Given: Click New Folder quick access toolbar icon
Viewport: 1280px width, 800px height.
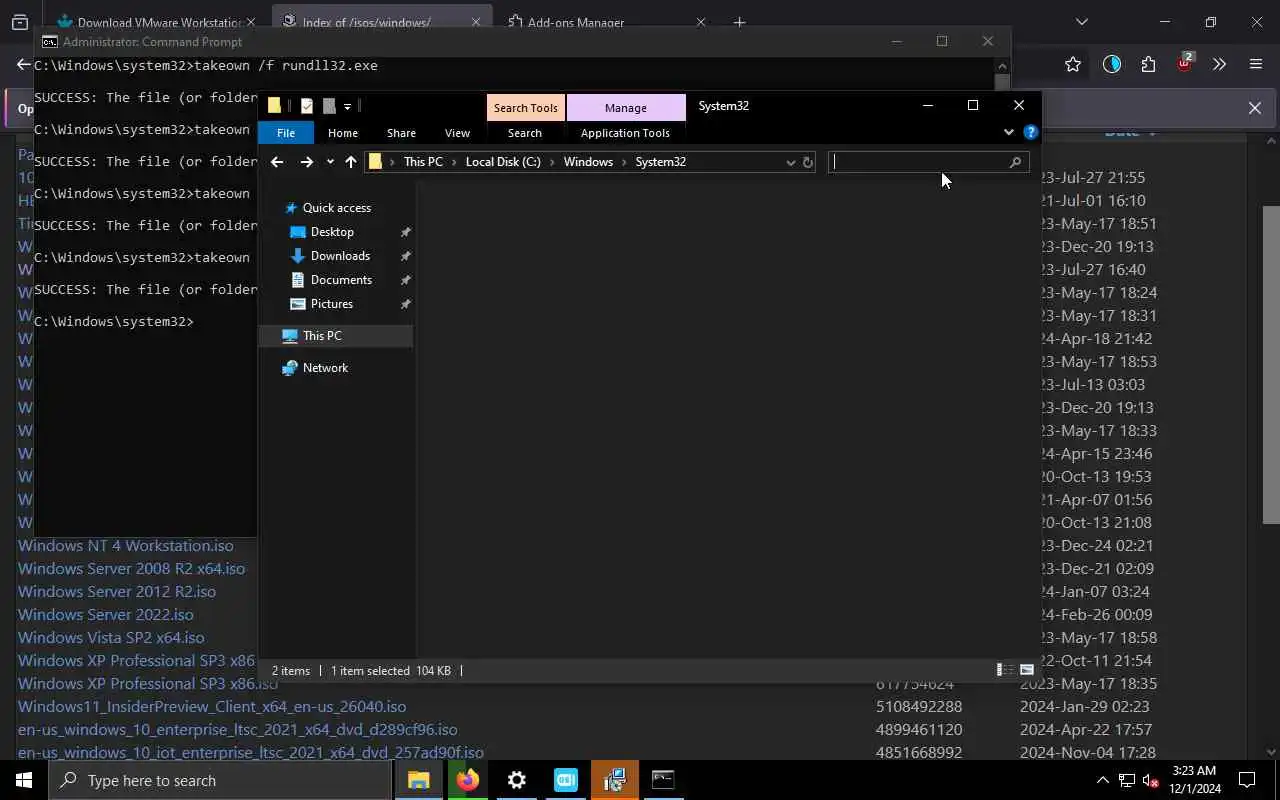Looking at the screenshot, I should [x=328, y=106].
